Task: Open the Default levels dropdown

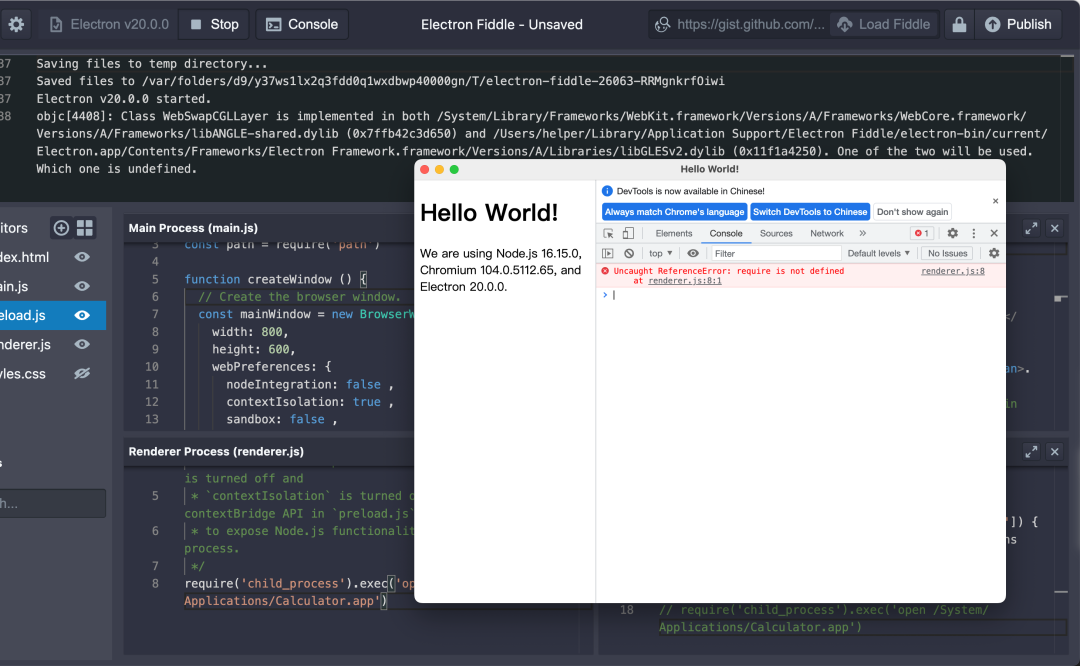Action: click(878, 253)
